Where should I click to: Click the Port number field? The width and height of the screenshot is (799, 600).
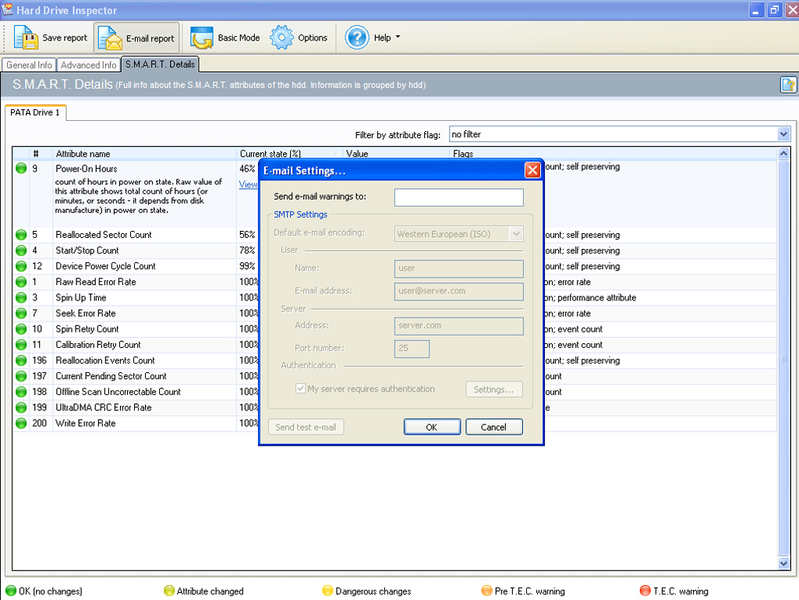click(412, 349)
